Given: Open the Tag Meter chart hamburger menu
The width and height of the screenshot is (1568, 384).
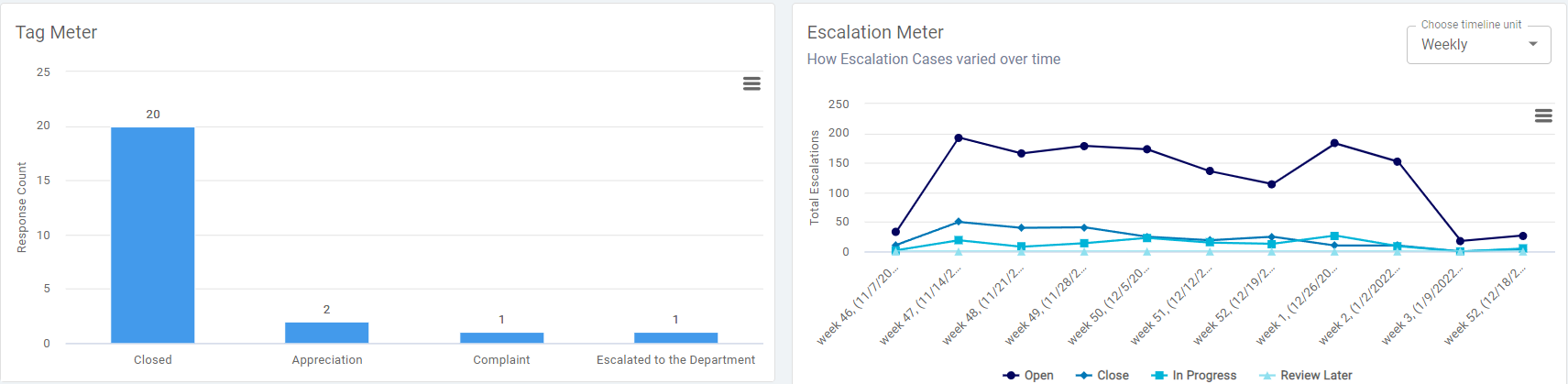Looking at the screenshot, I should click(751, 83).
